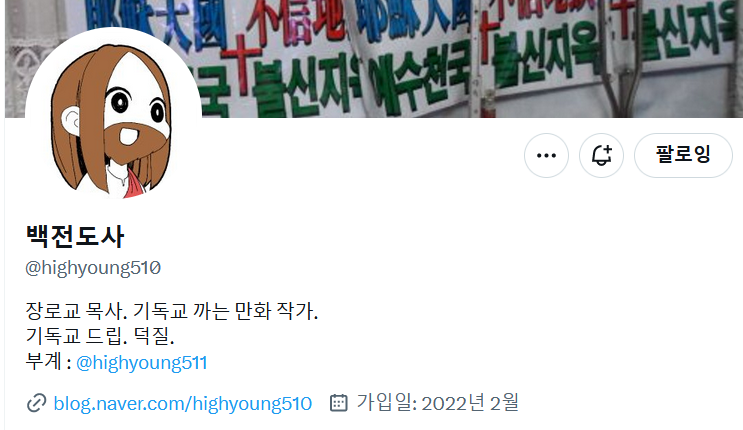Visit the blog.naver.com/highyoung510 link

182,403
